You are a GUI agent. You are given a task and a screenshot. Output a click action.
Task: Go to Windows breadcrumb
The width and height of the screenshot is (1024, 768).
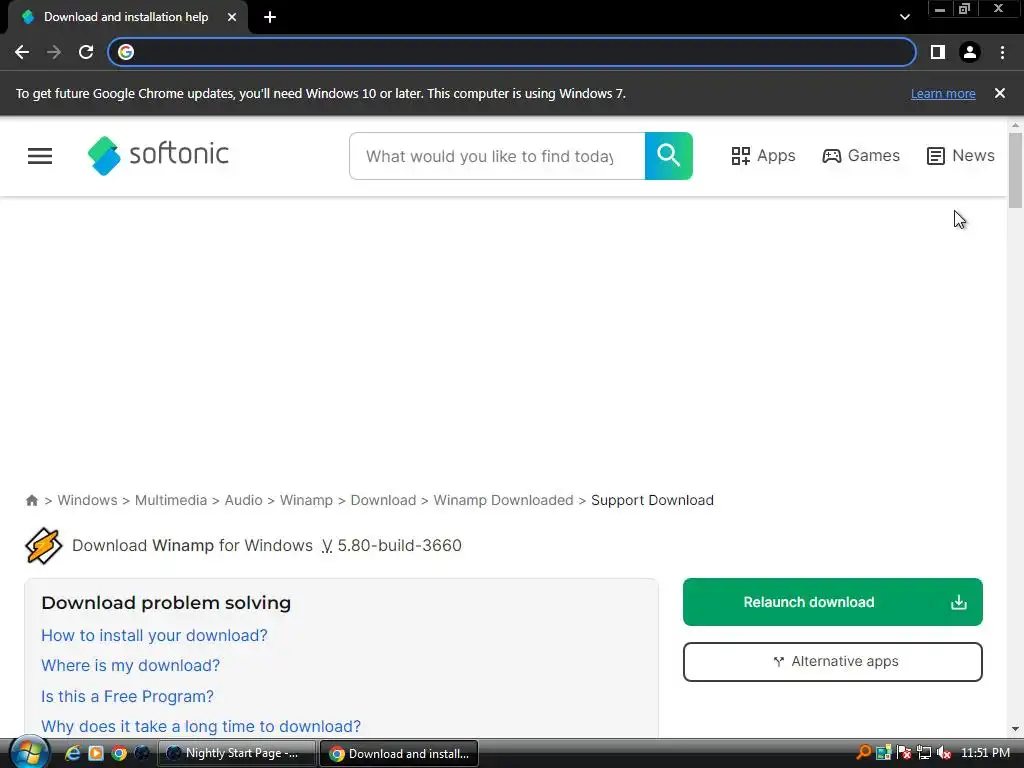point(88,500)
